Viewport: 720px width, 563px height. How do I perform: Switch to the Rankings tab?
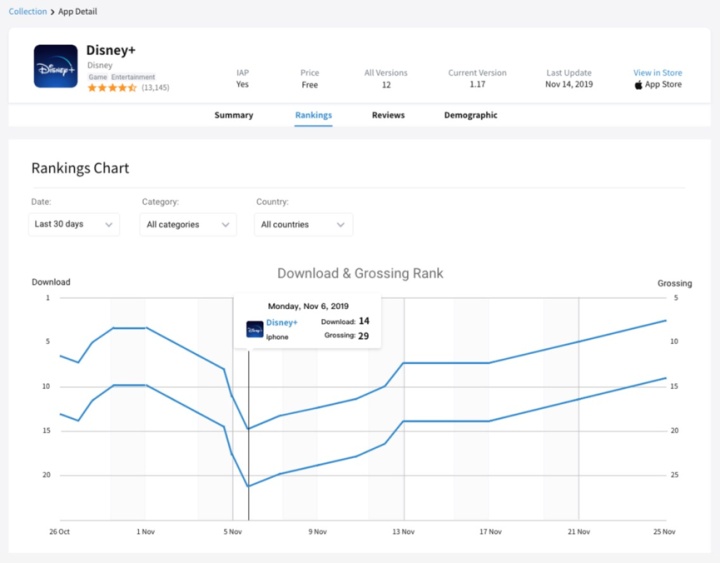(x=314, y=115)
